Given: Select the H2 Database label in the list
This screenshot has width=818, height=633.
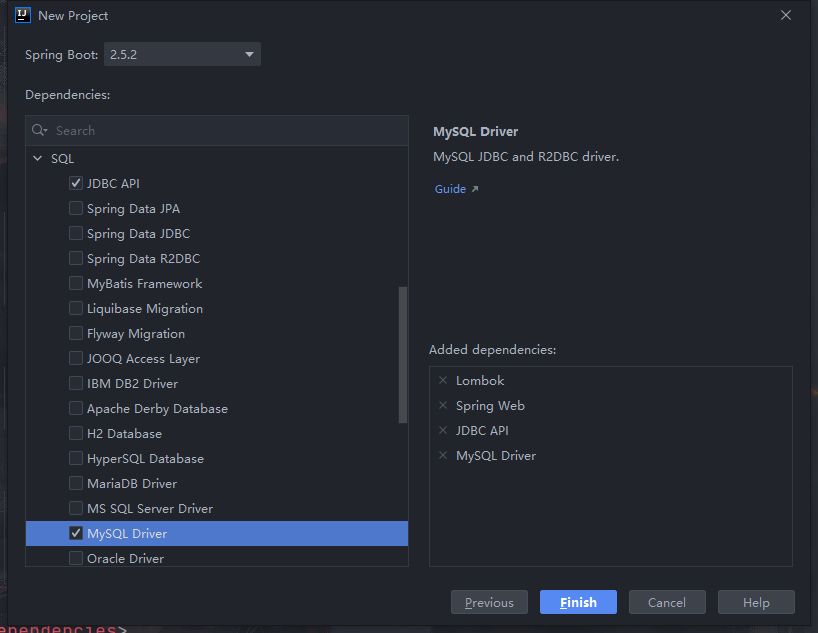Looking at the screenshot, I should pos(124,434).
